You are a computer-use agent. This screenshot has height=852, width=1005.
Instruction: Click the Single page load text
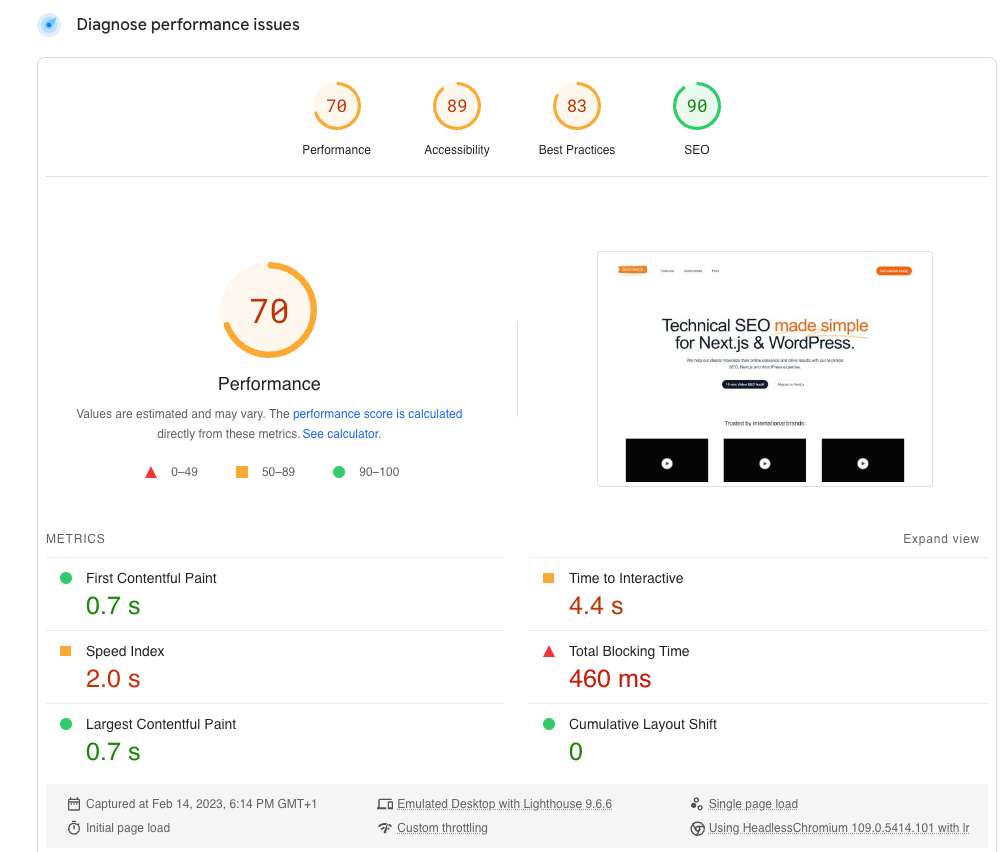point(753,804)
